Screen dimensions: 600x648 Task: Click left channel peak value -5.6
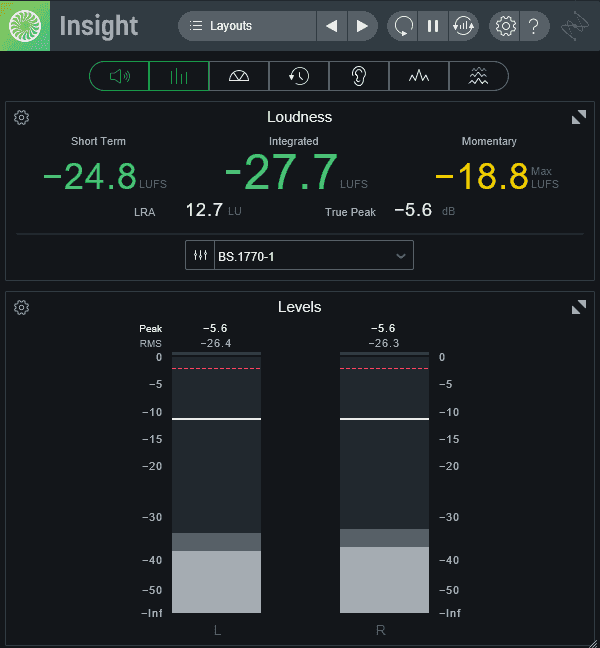click(x=215, y=329)
